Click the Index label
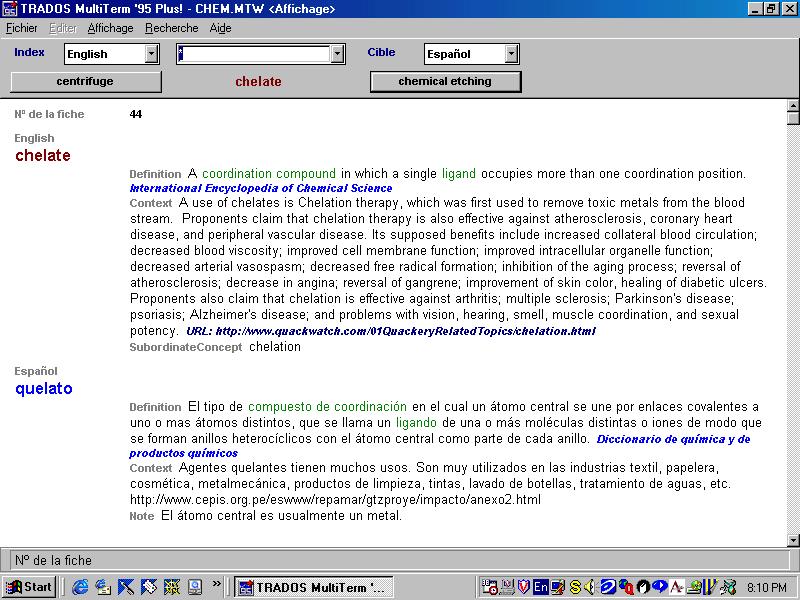The height and width of the screenshot is (600, 800). coord(29,53)
